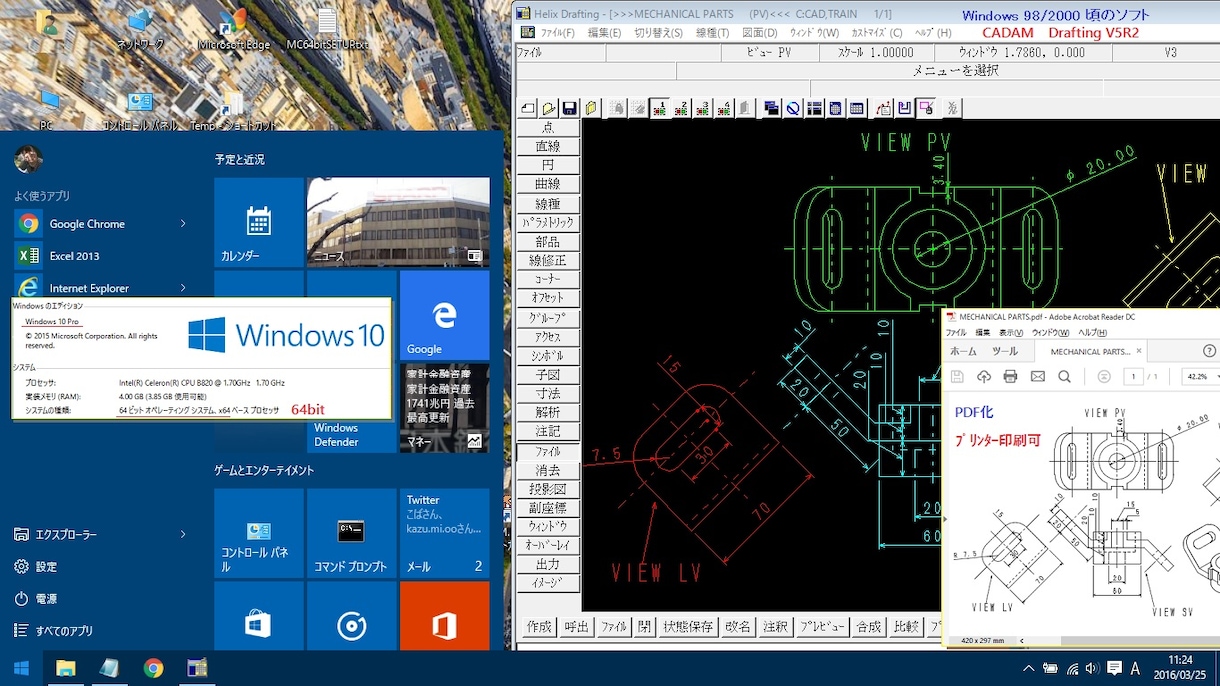1220x686 pixels.
Task: Switch to the ツール tab in Acrobat Reader
Action: 1005,351
